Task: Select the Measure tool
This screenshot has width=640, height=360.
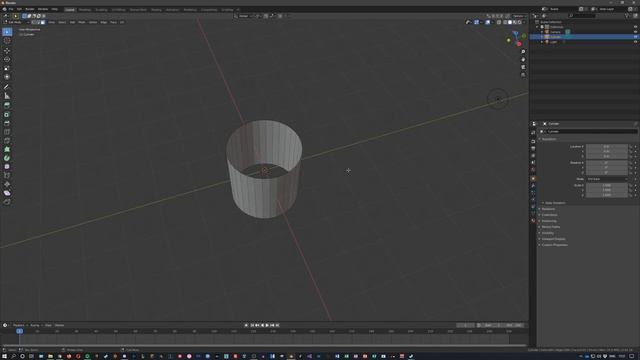Action: (x=7, y=96)
